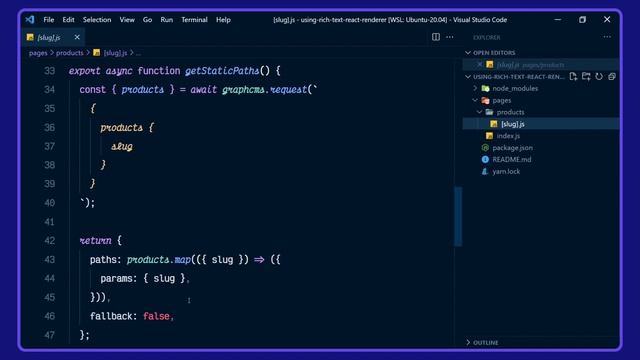The width and height of the screenshot is (640, 360).
Task: Click the pages breadcrumb
Action: click(38, 53)
